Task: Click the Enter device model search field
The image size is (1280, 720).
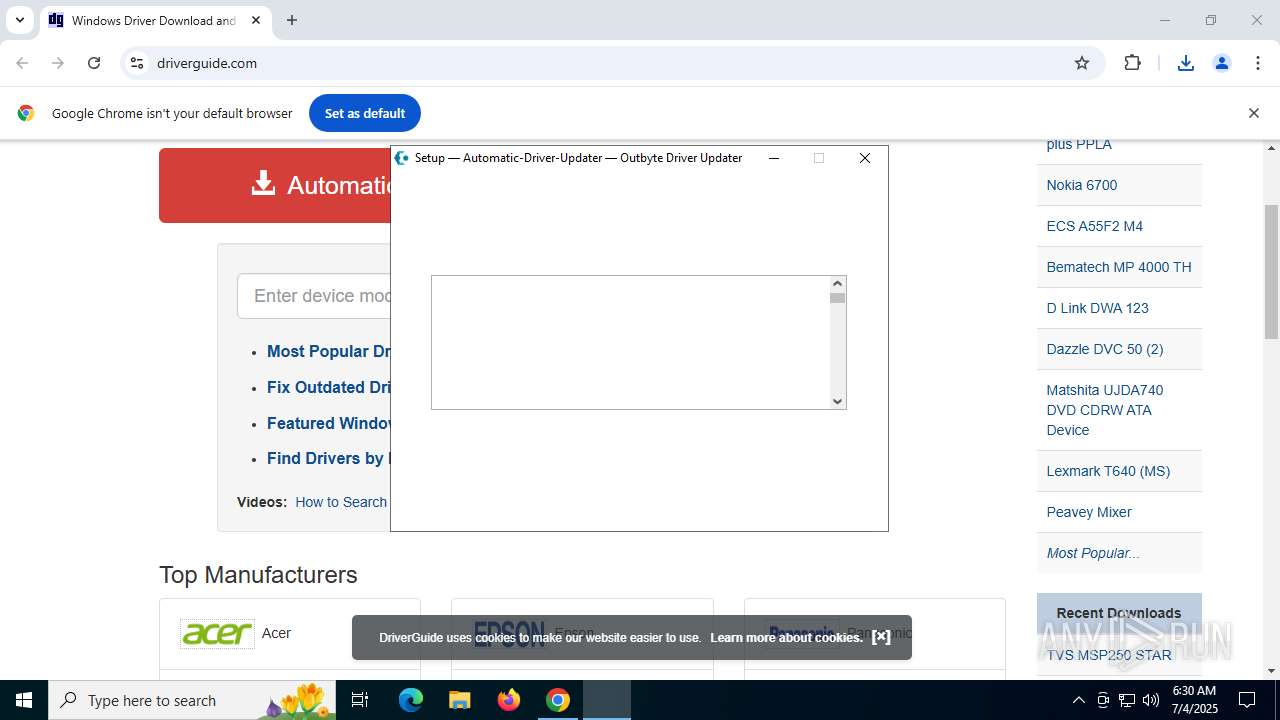Action: click(314, 296)
